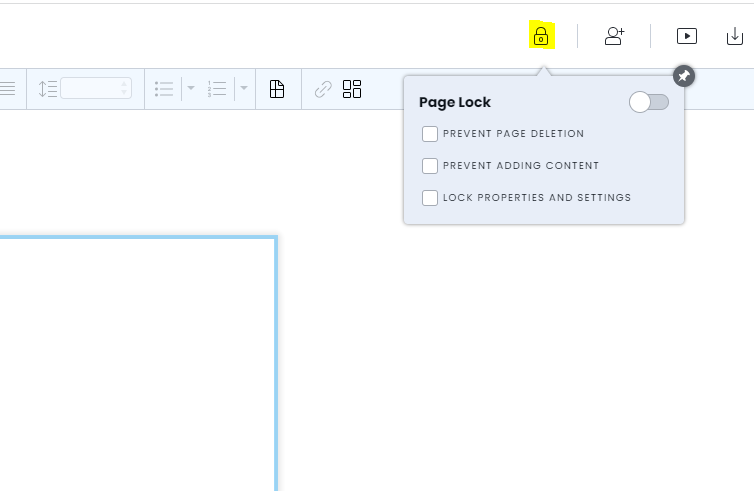Click the line spacing icon
754x491 pixels.
(x=48, y=89)
